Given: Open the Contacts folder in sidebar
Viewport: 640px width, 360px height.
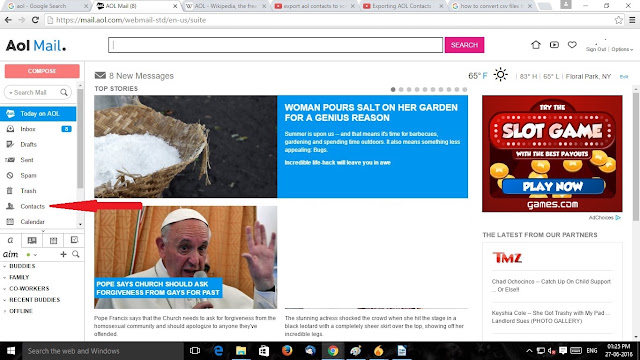Looking at the screenshot, I should click(x=32, y=207).
